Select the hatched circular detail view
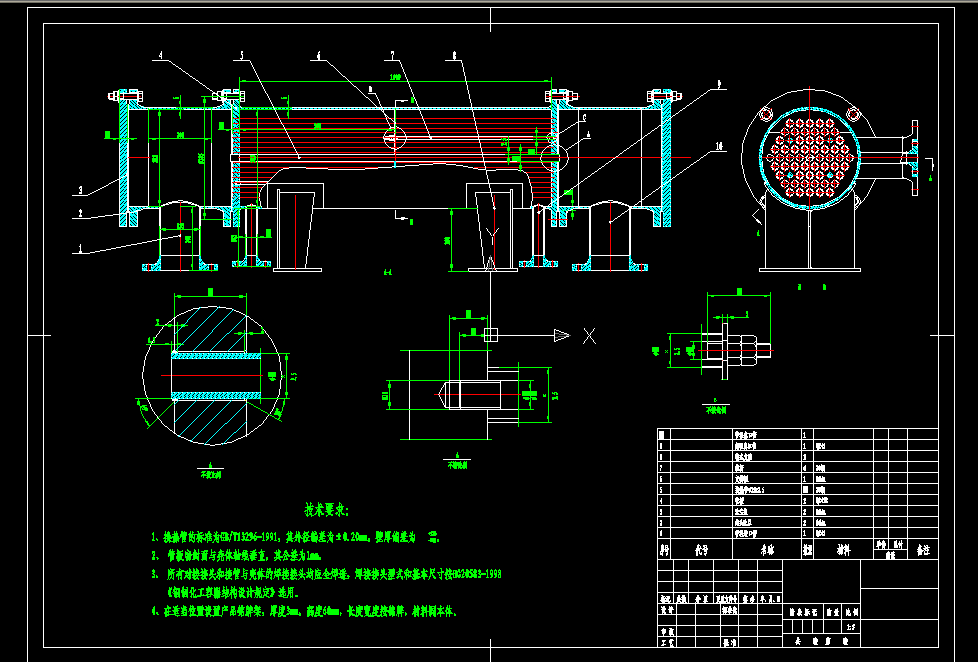This screenshot has height=662, width=978. pyautogui.click(x=211, y=376)
